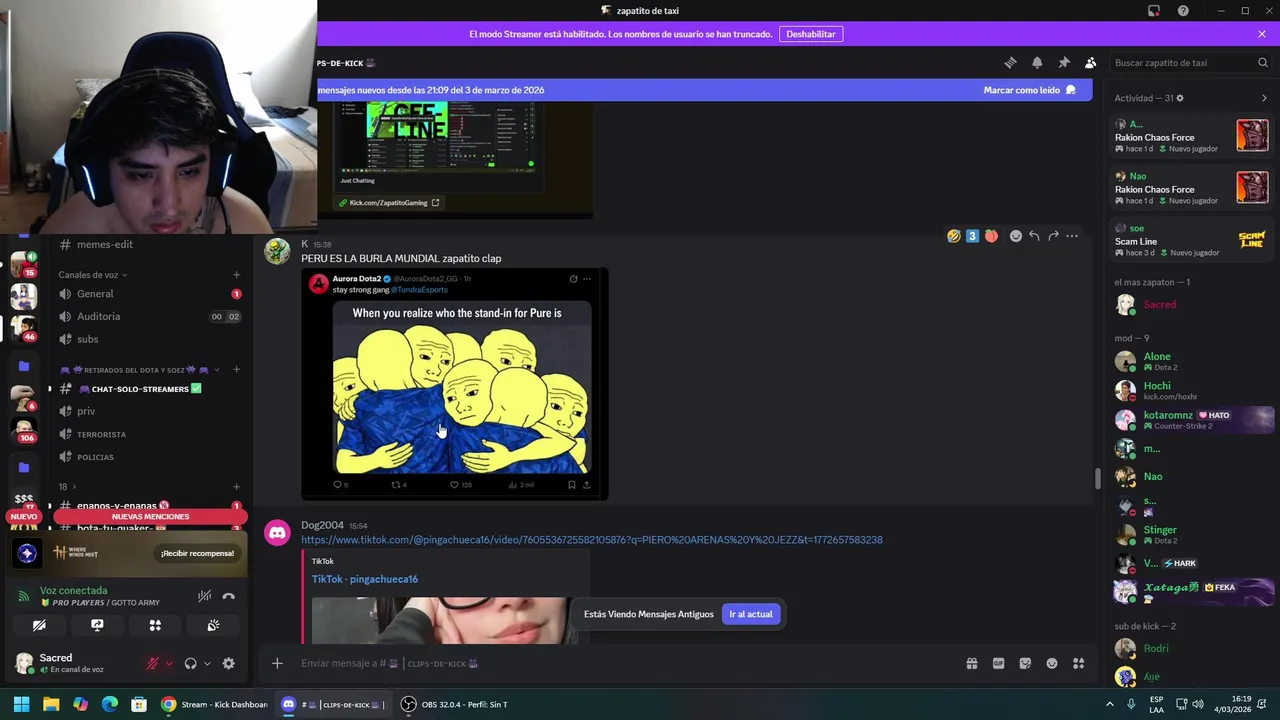Open the emoji picker in message bar
This screenshot has width=1280, height=720.
[1052, 663]
